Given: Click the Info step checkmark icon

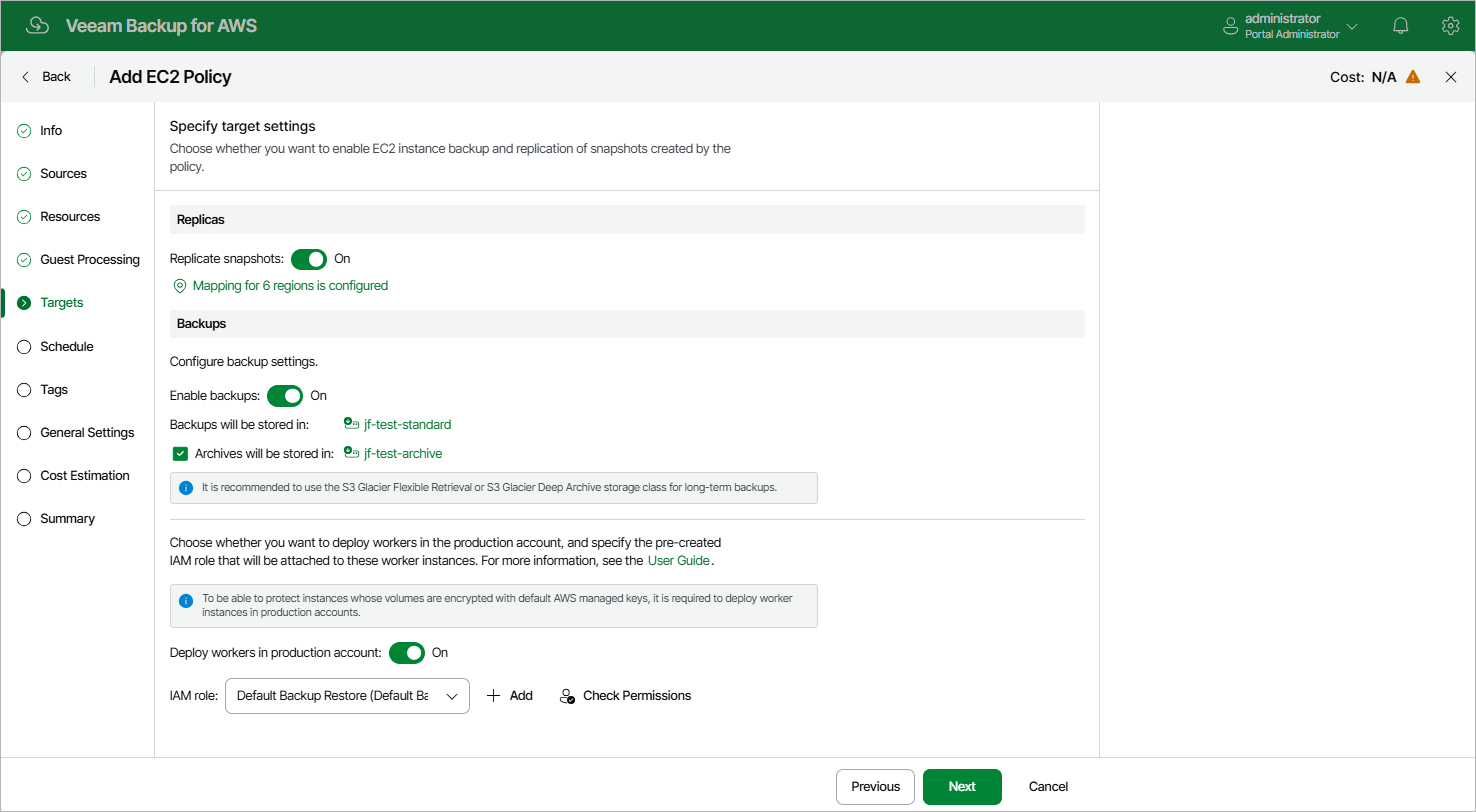Looking at the screenshot, I should coord(24,131).
